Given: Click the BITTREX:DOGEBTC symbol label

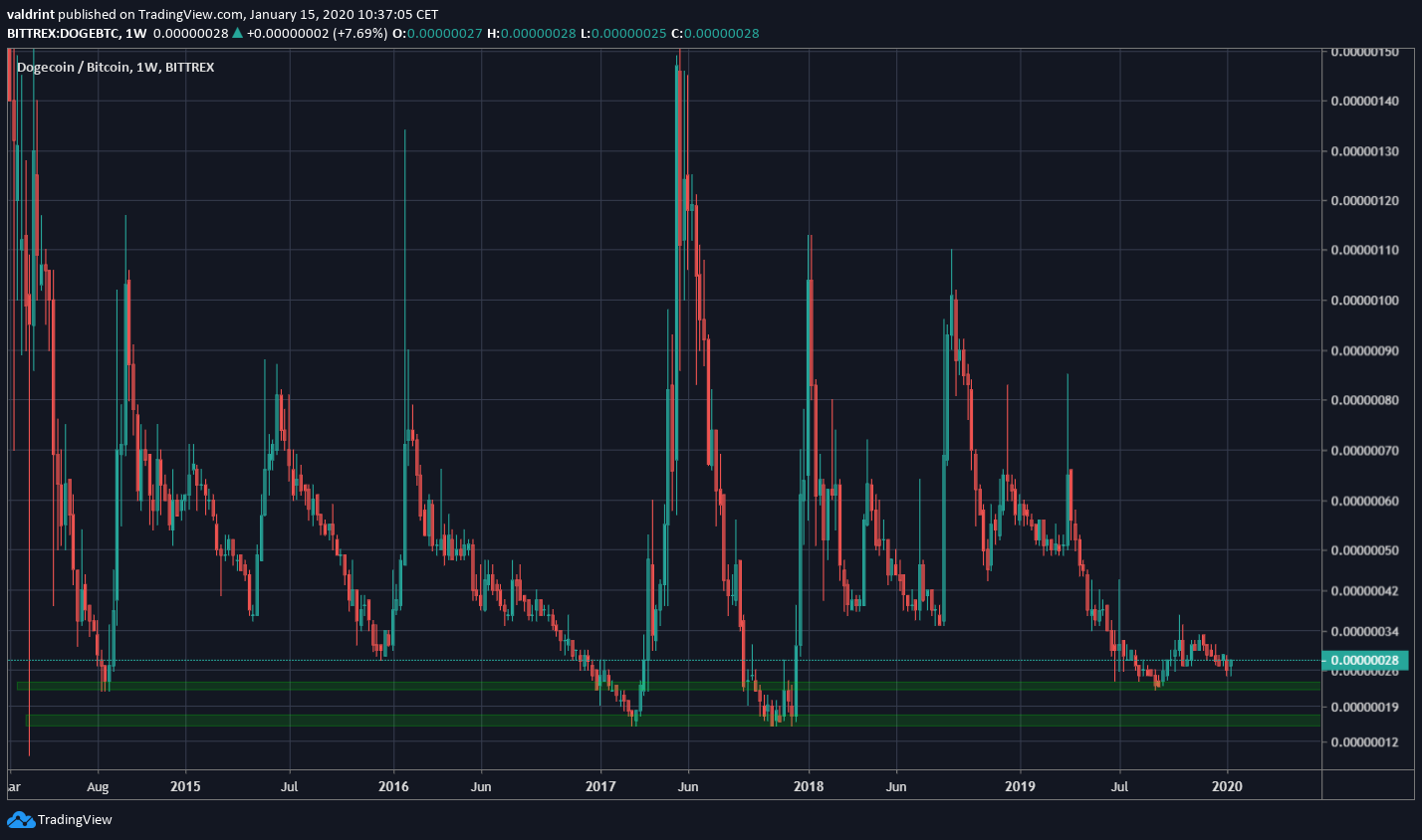Looking at the screenshot, I should click(x=60, y=33).
